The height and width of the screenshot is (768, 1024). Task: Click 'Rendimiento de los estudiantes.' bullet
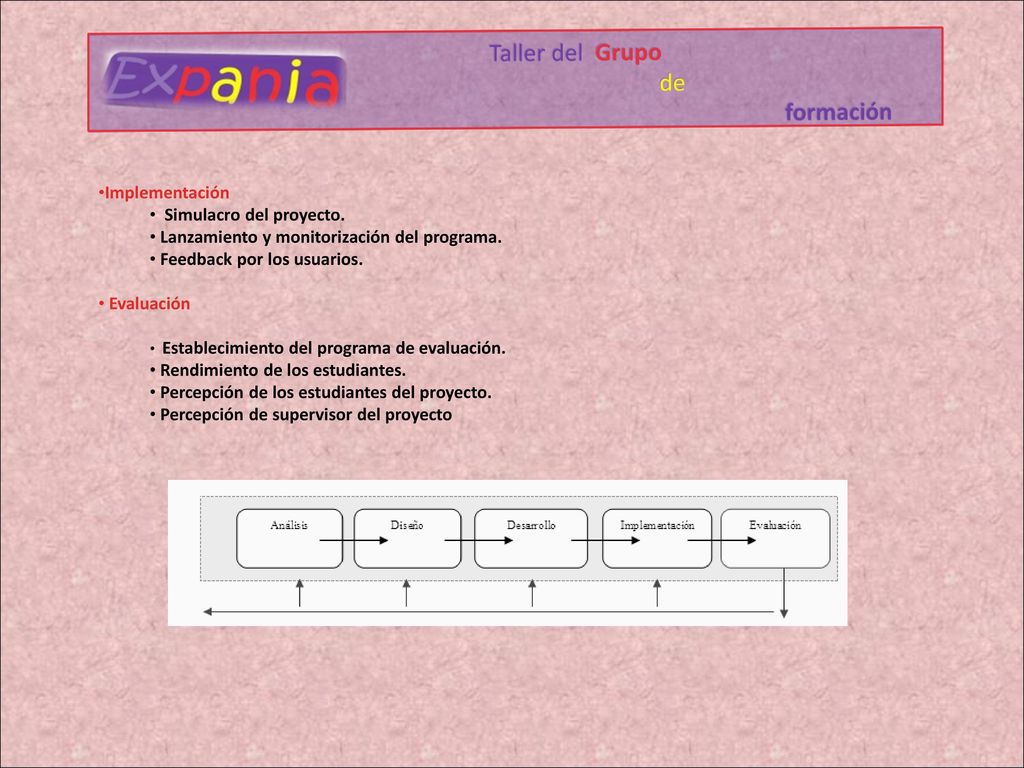pos(283,370)
